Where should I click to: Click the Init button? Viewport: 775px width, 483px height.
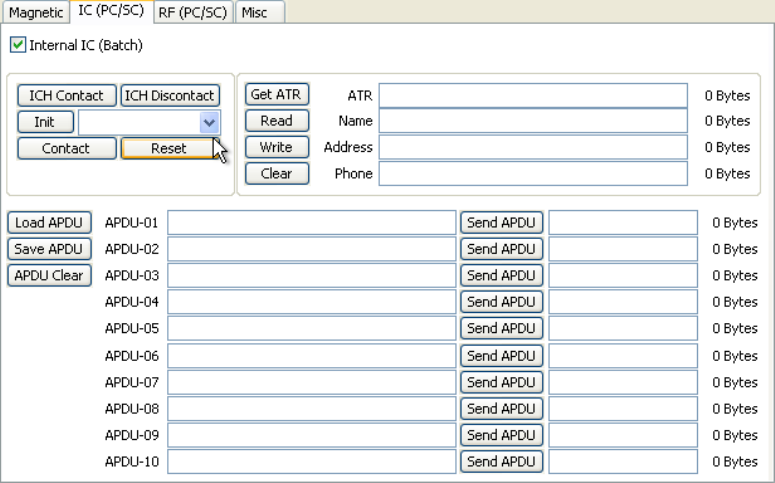pos(45,122)
